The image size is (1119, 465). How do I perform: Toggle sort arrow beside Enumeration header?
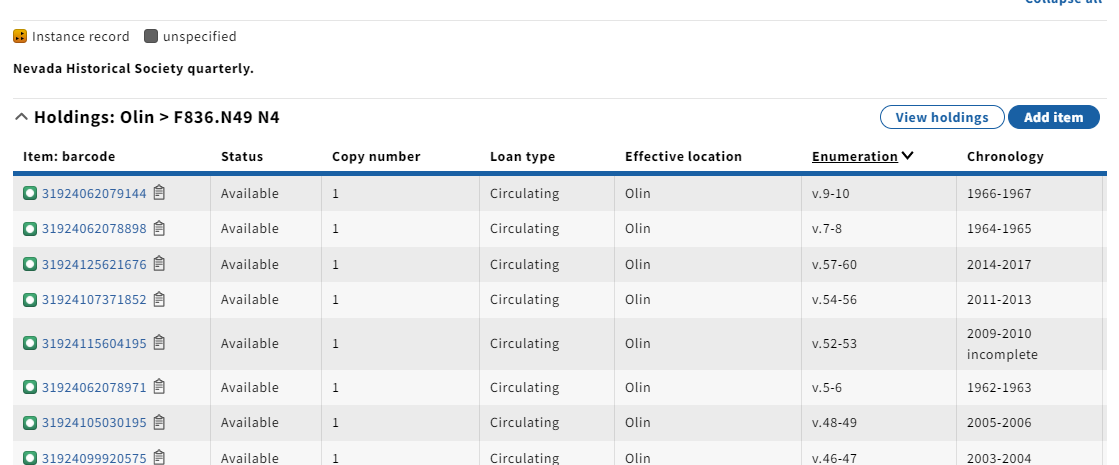[x=907, y=156]
